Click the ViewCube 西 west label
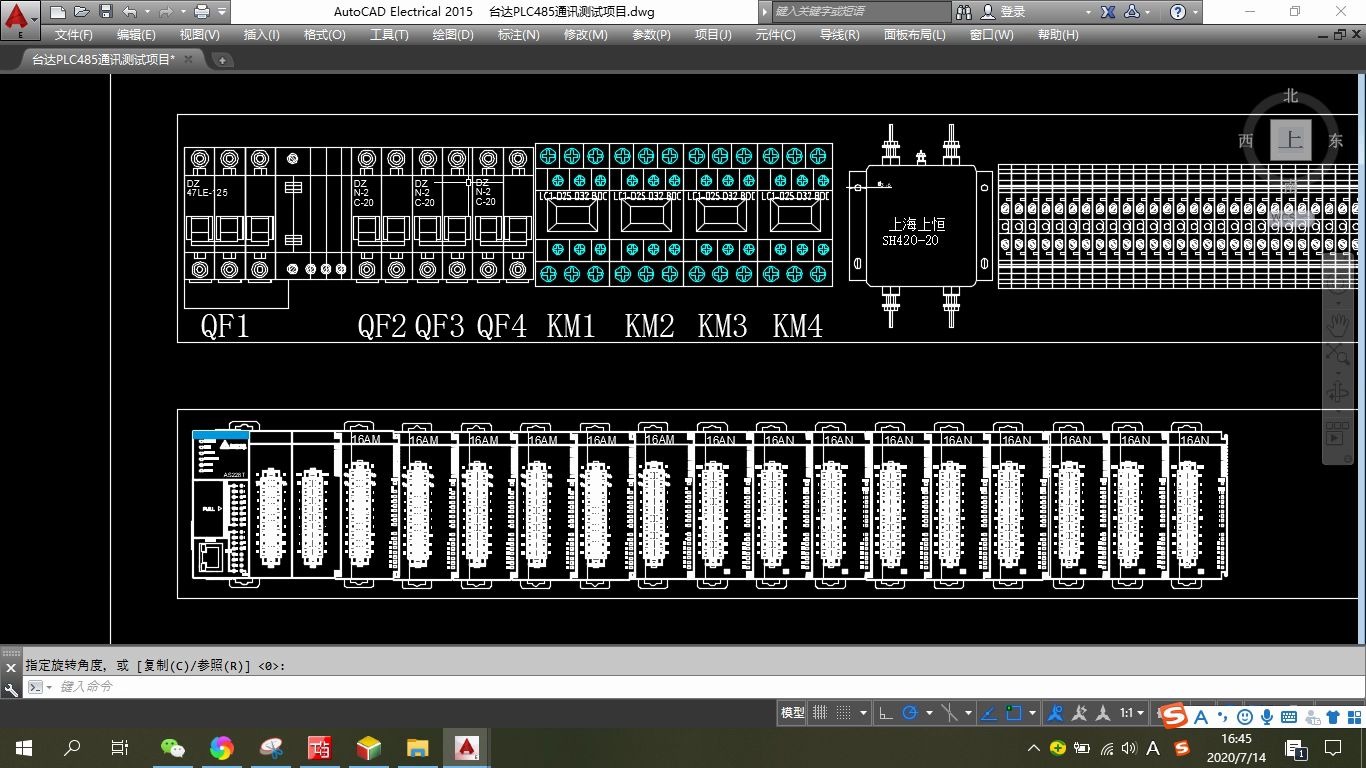 1246,140
